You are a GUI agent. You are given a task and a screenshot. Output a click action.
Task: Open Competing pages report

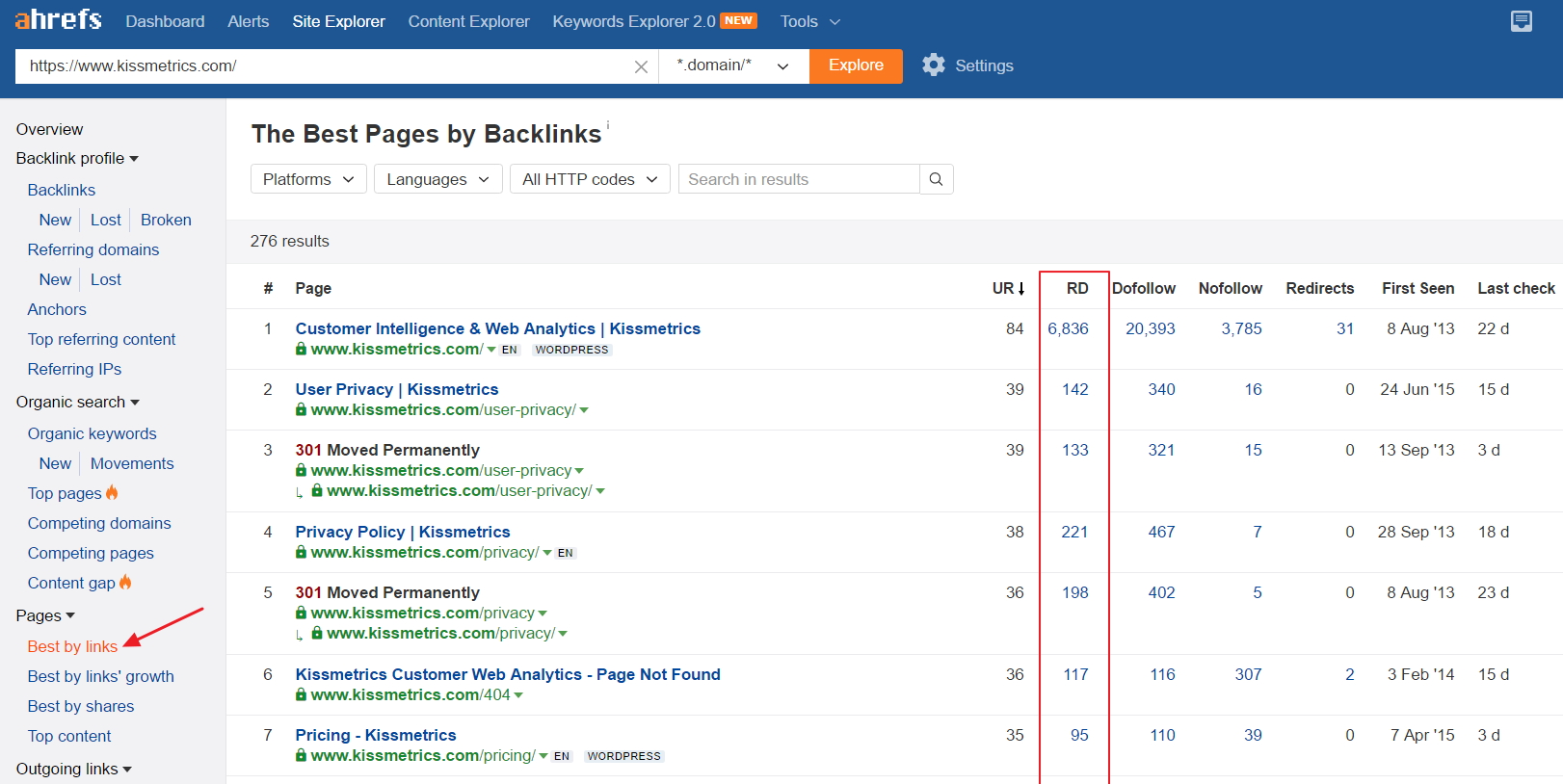(91, 553)
